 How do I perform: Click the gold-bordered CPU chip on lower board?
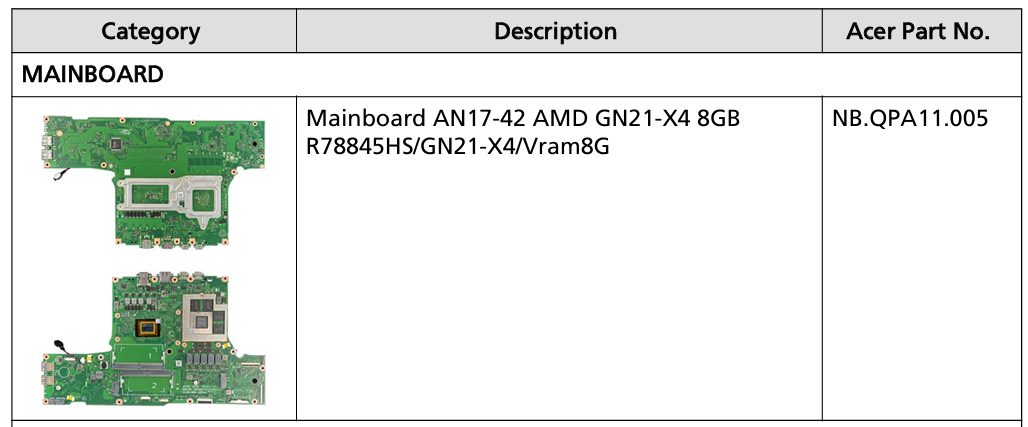pos(150,327)
